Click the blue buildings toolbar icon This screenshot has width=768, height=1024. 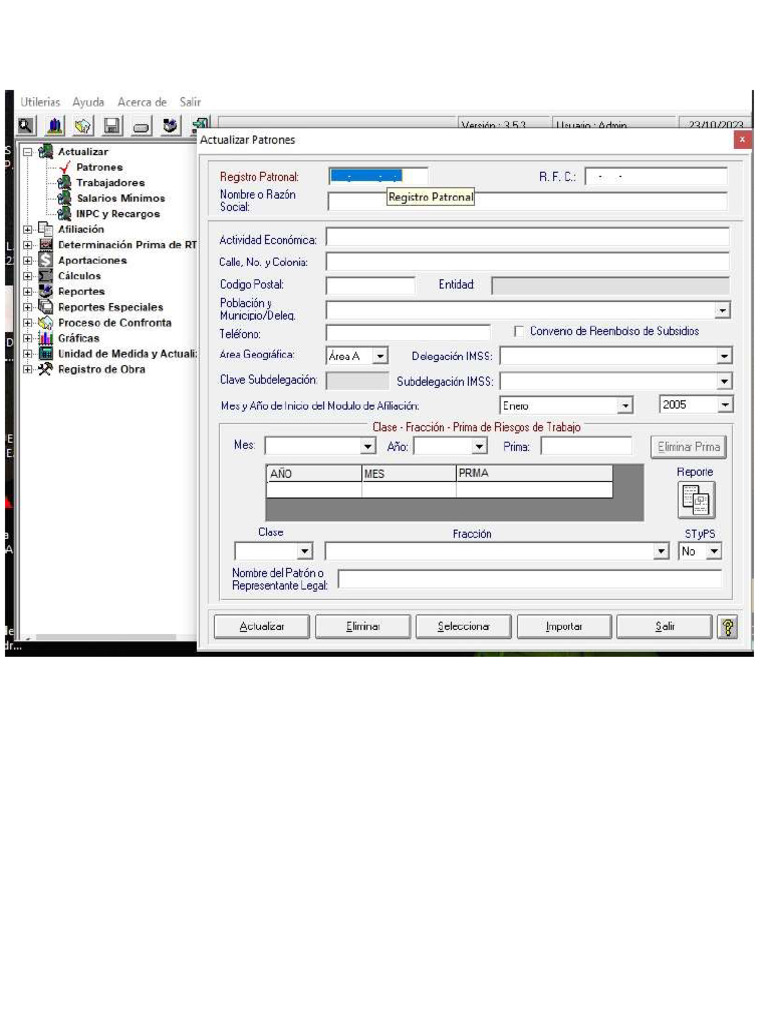pyautogui.click(x=55, y=125)
